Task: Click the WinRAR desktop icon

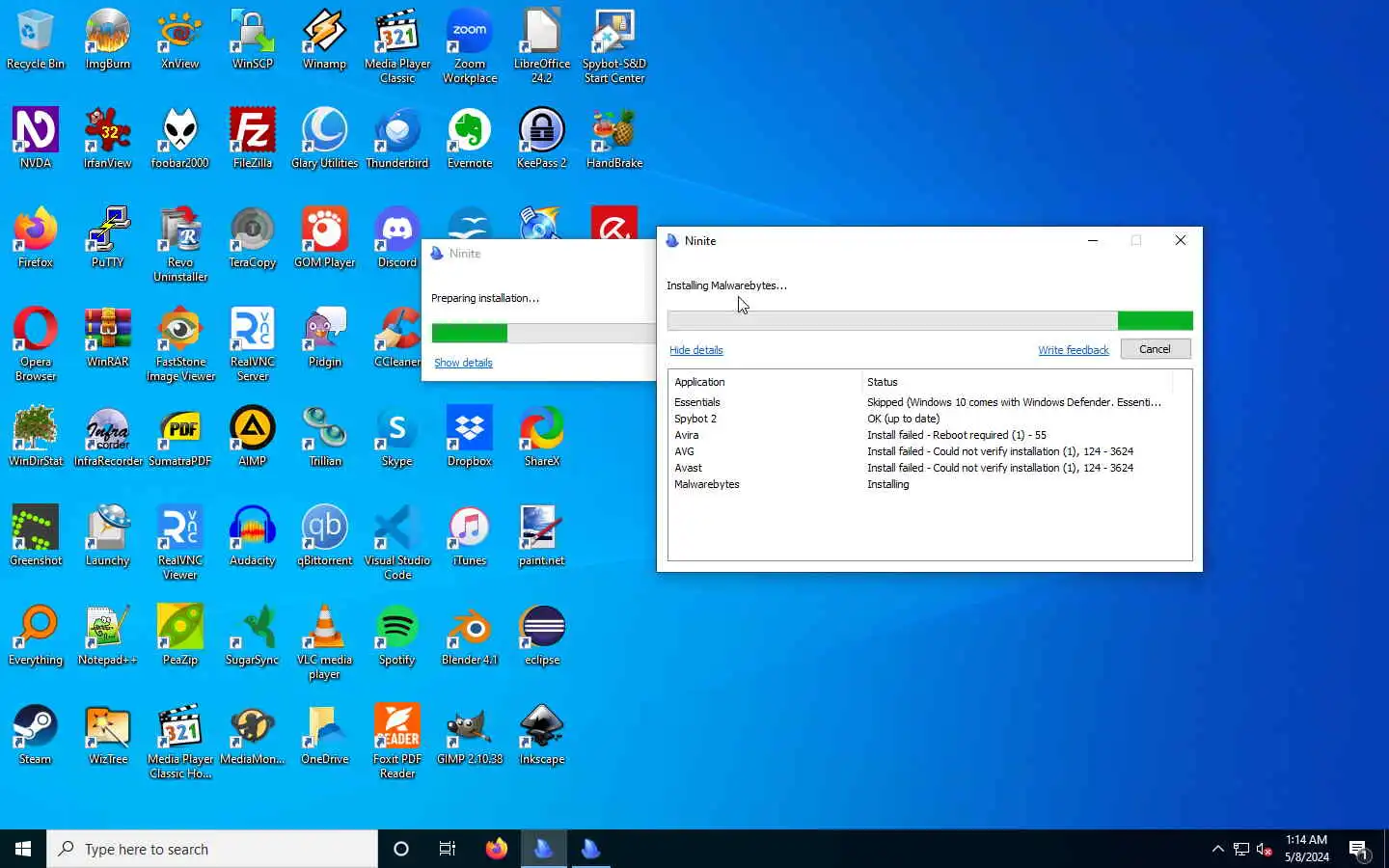Action: pyautogui.click(x=107, y=338)
